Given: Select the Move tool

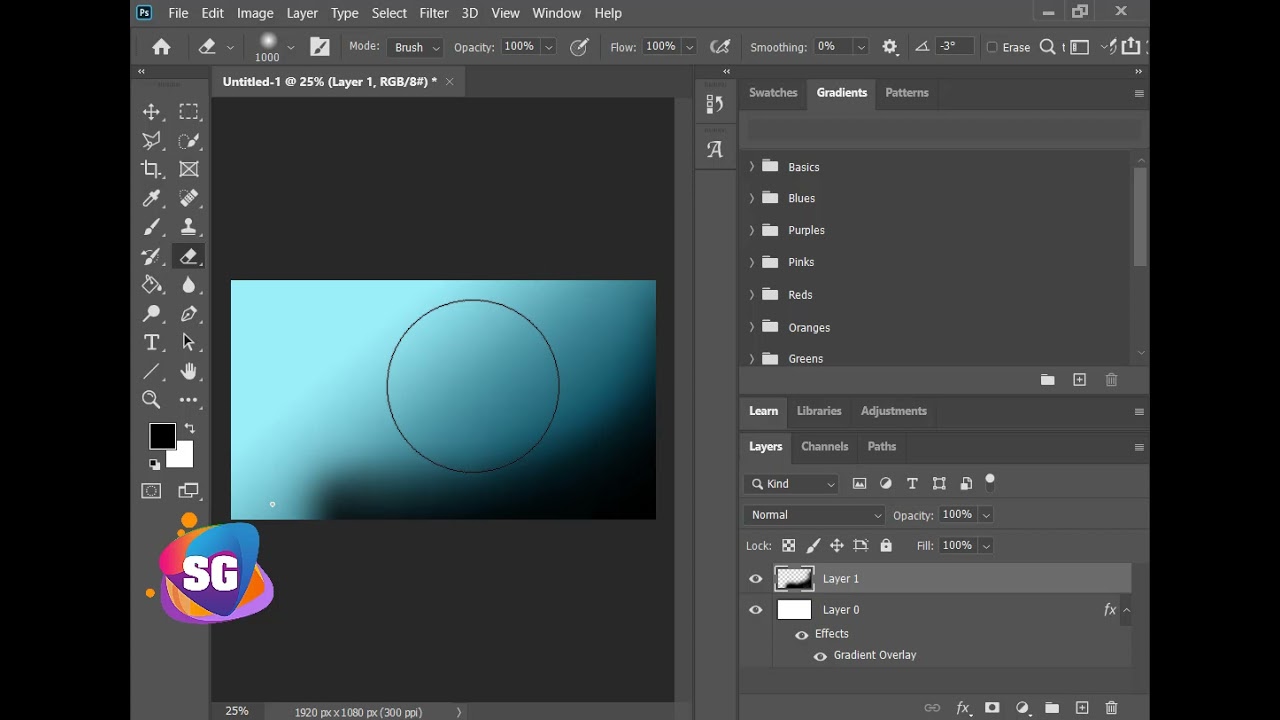Looking at the screenshot, I should coord(152,112).
